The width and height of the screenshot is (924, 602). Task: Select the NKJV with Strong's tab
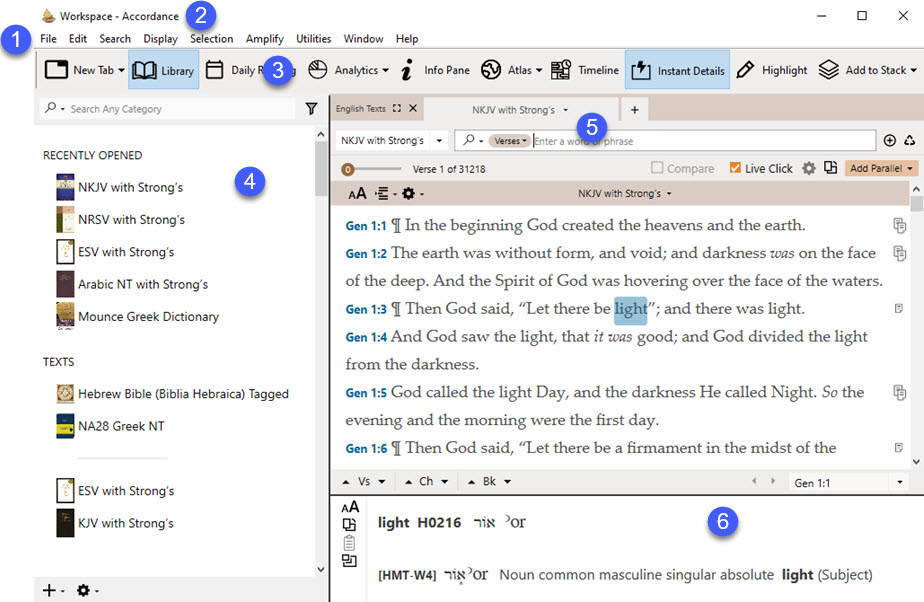pyautogui.click(x=522, y=110)
